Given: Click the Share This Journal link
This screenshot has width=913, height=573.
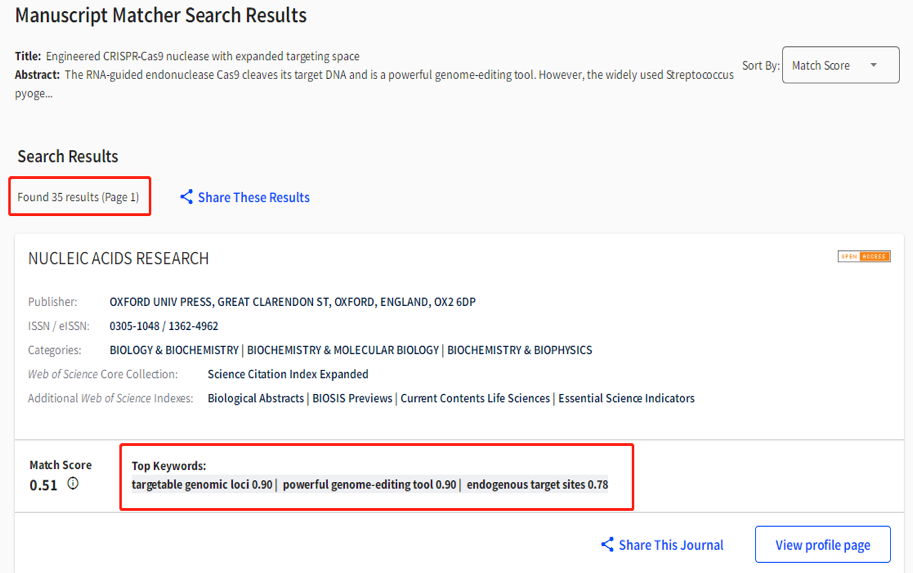Looking at the screenshot, I should pos(671,545).
